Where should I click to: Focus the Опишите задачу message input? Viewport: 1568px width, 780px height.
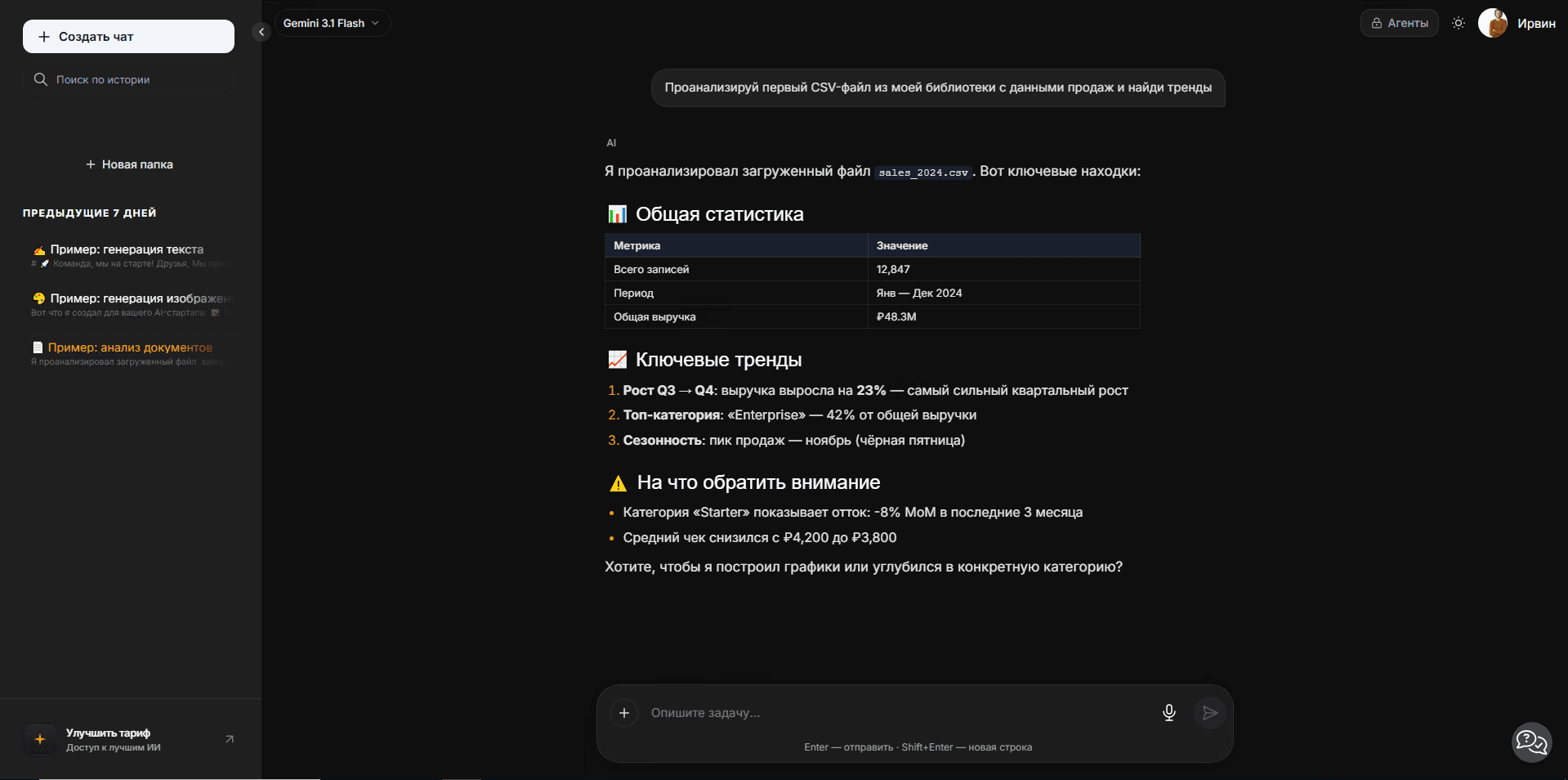899,713
